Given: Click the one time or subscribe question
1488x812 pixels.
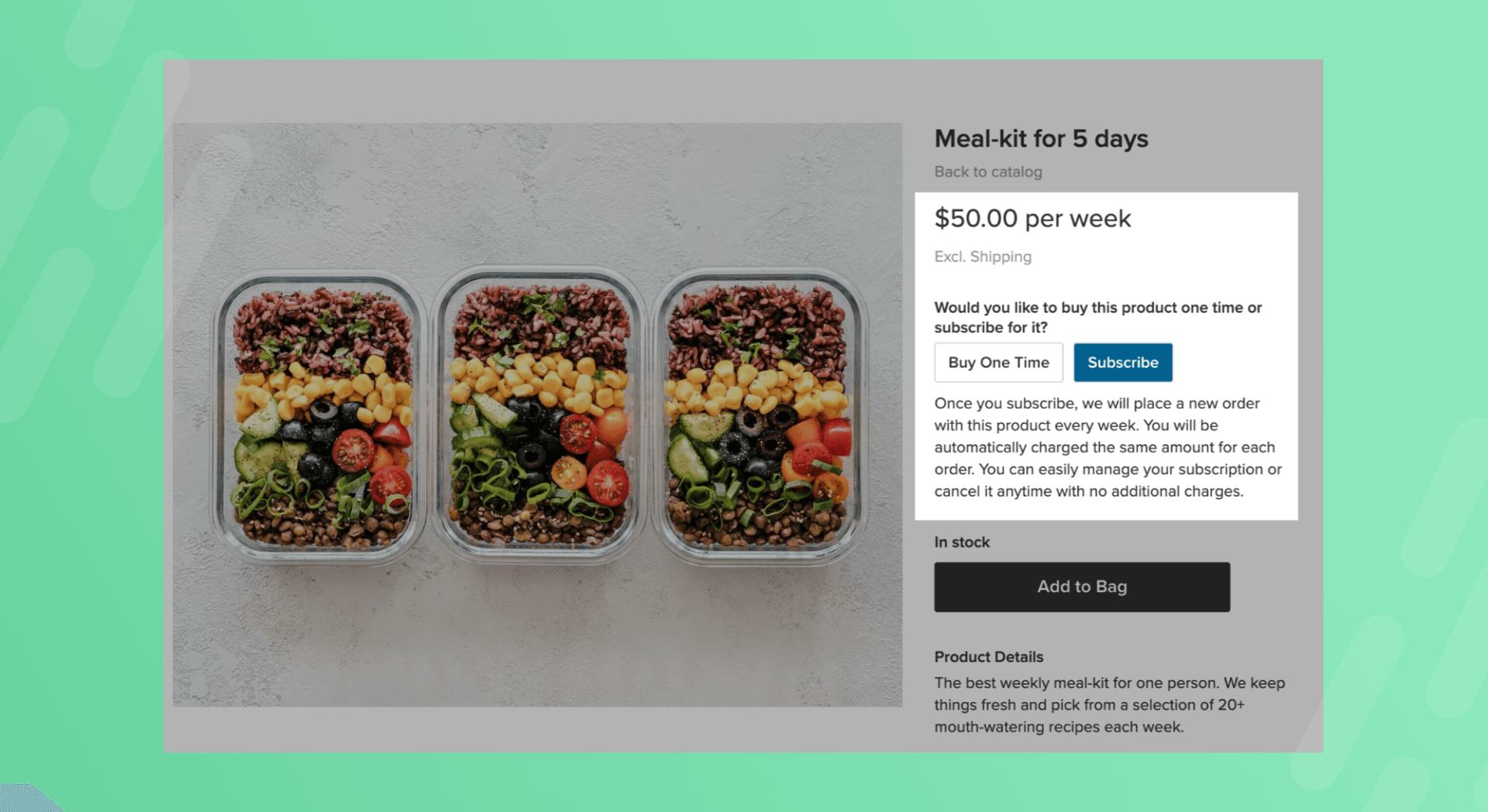Looking at the screenshot, I should [x=1098, y=317].
